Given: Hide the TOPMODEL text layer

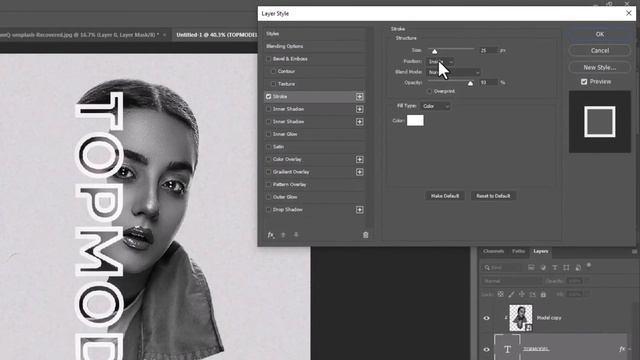Looking at the screenshot, I should [487, 349].
